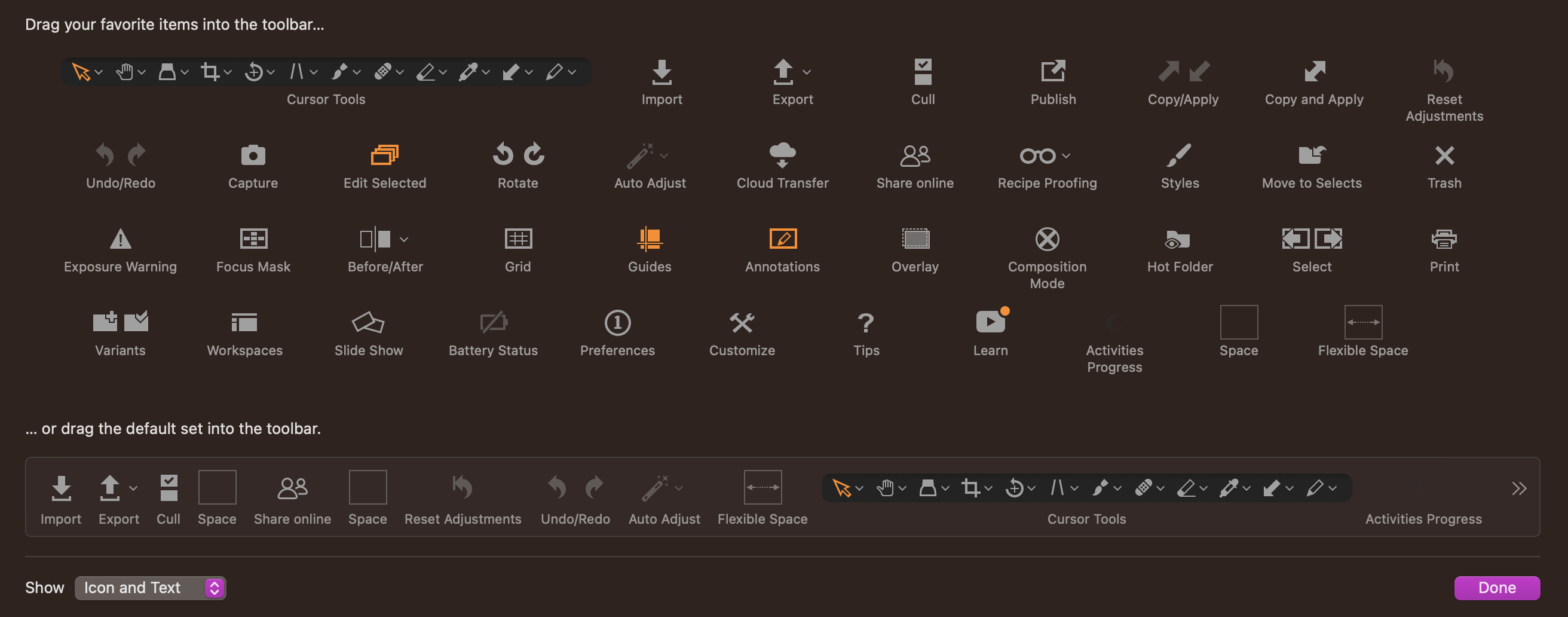The width and height of the screenshot is (1568, 617).
Task: Open top Cursor Tools crop tool dropdown
Action: click(x=228, y=72)
